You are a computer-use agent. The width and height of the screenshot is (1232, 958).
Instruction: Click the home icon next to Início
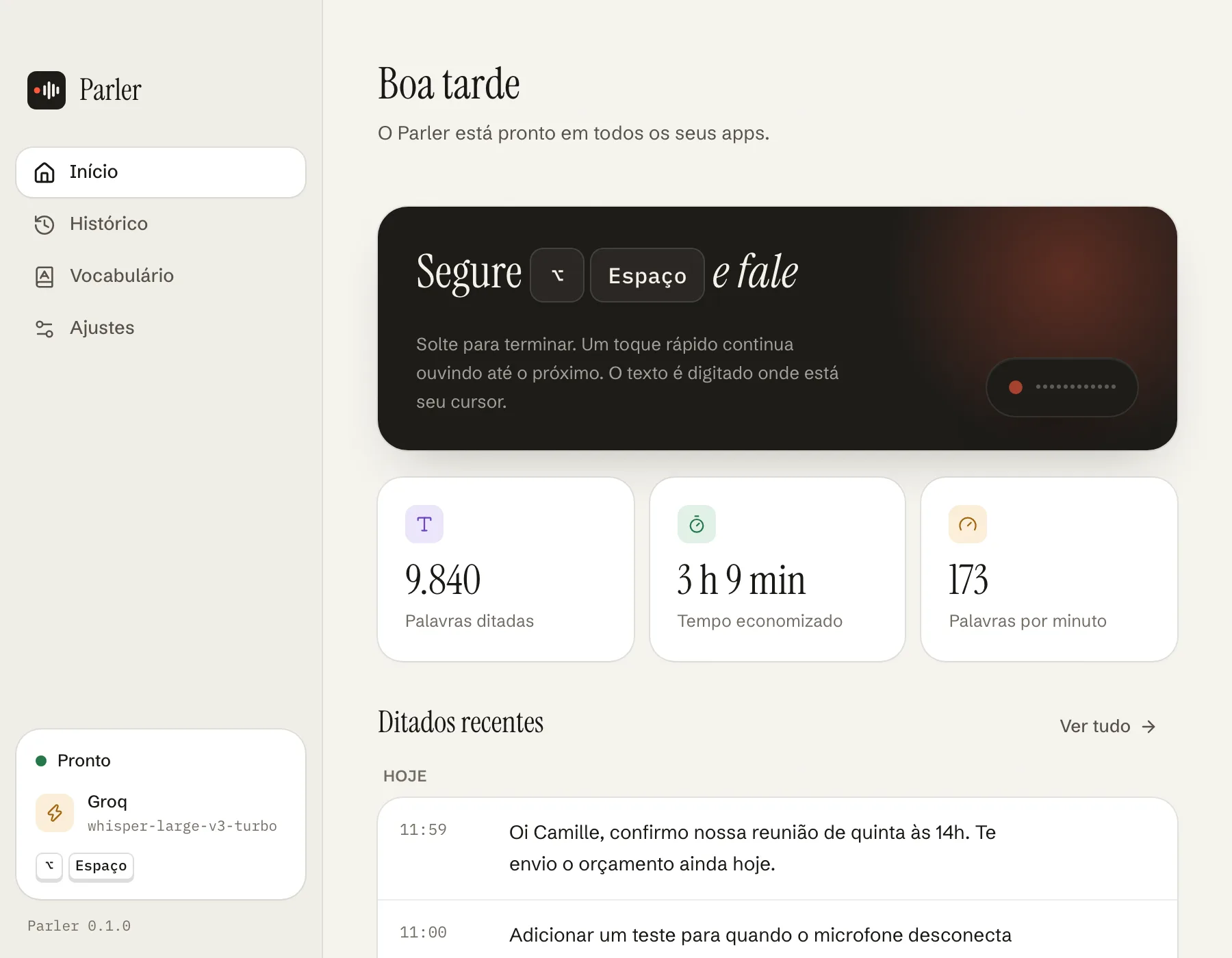(x=44, y=172)
